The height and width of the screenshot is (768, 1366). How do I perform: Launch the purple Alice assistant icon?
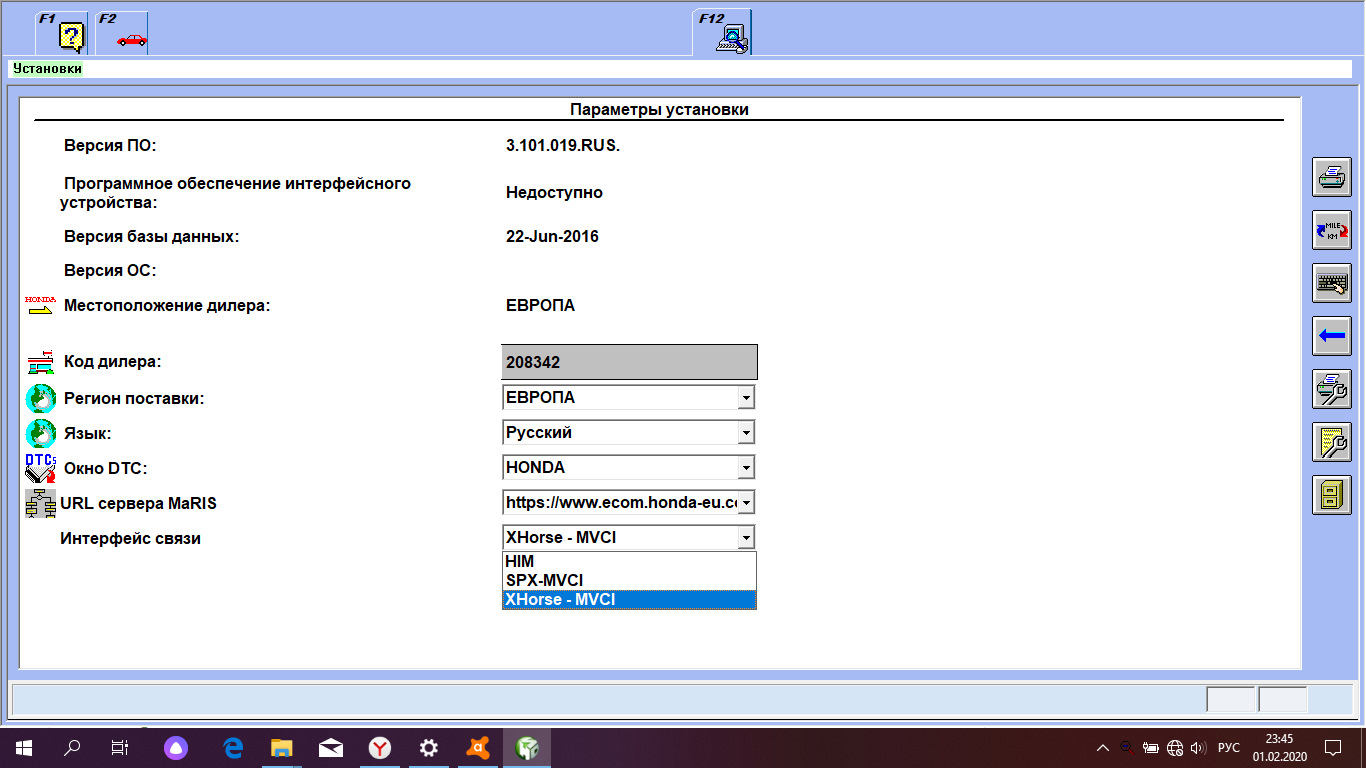(x=176, y=747)
